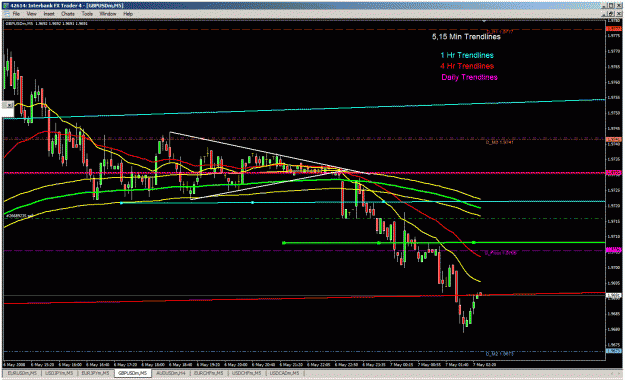
Task: Click the '5,15 Min Trendlines' white label
Action: click(466, 37)
